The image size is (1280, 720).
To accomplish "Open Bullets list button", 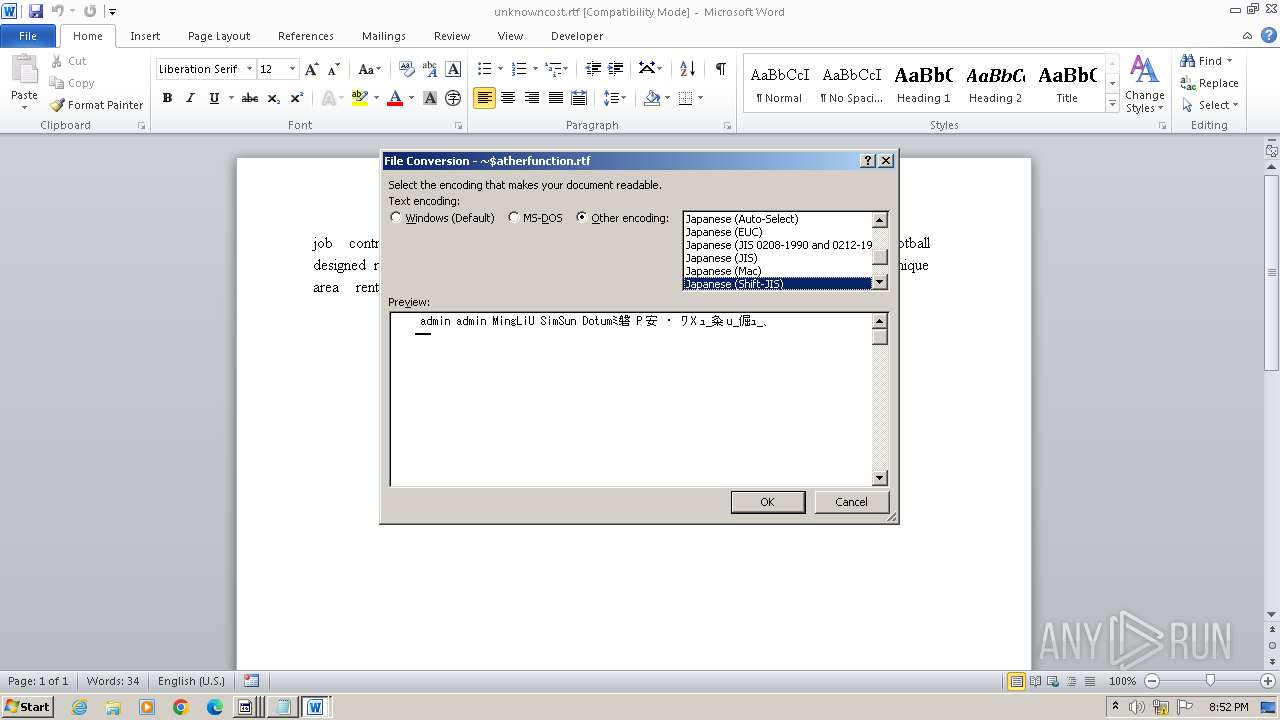I will (485, 69).
